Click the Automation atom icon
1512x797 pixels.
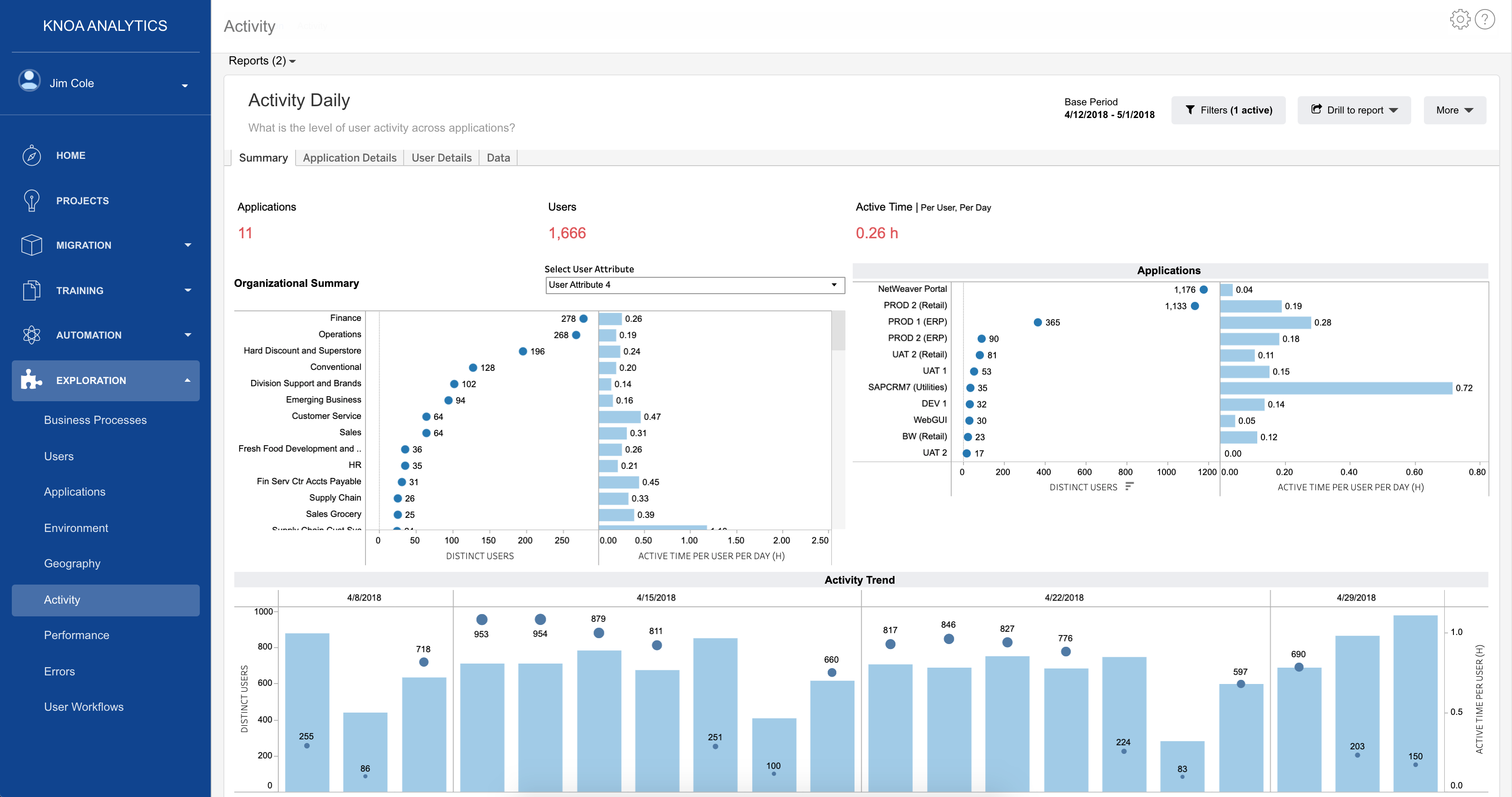(31, 335)
